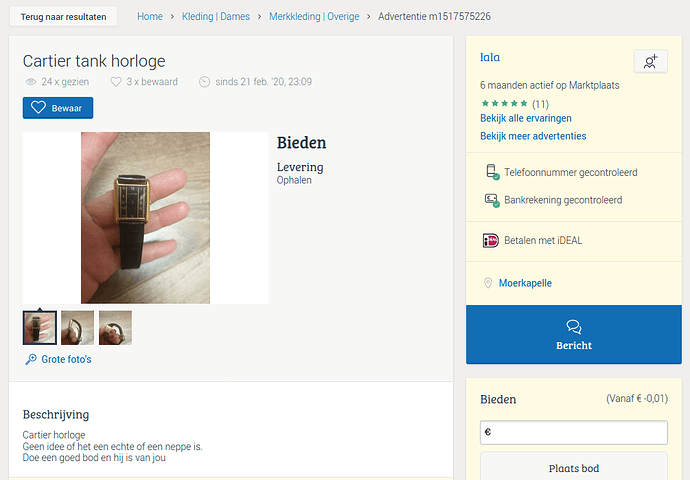The height and width of the screenshot is (480, 690).
Task: Open seller profile lala
Action: tap(490, 57)
